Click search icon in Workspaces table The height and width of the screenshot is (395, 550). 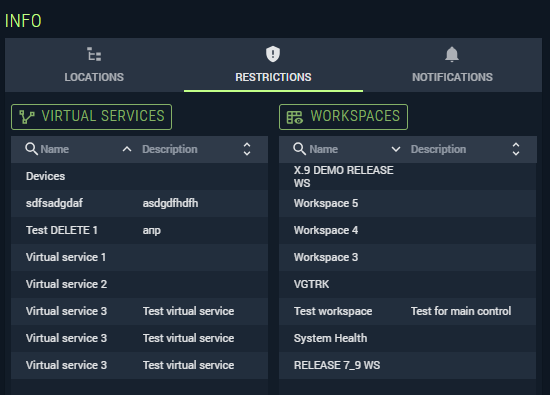[300, 149]
